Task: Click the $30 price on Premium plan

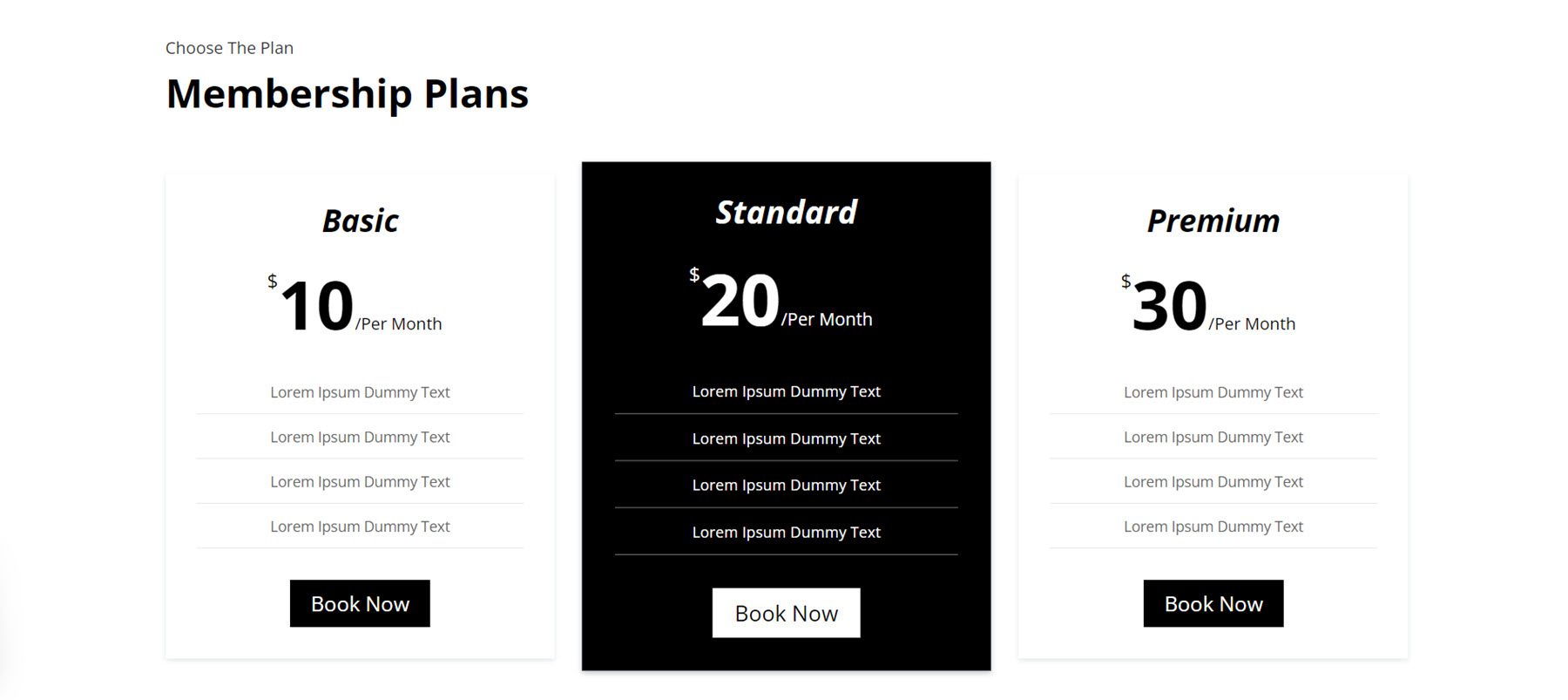Action: (1170, 305)
